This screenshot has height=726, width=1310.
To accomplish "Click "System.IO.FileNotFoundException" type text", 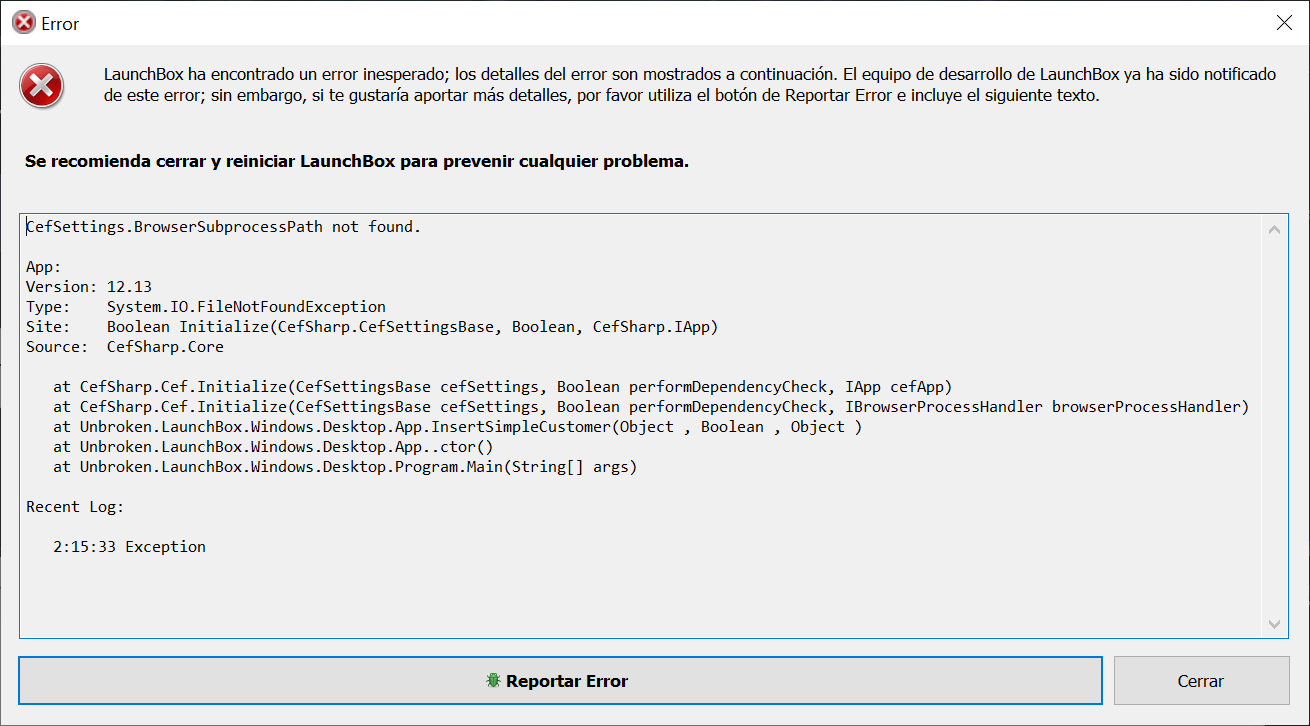I will point(246,307).
